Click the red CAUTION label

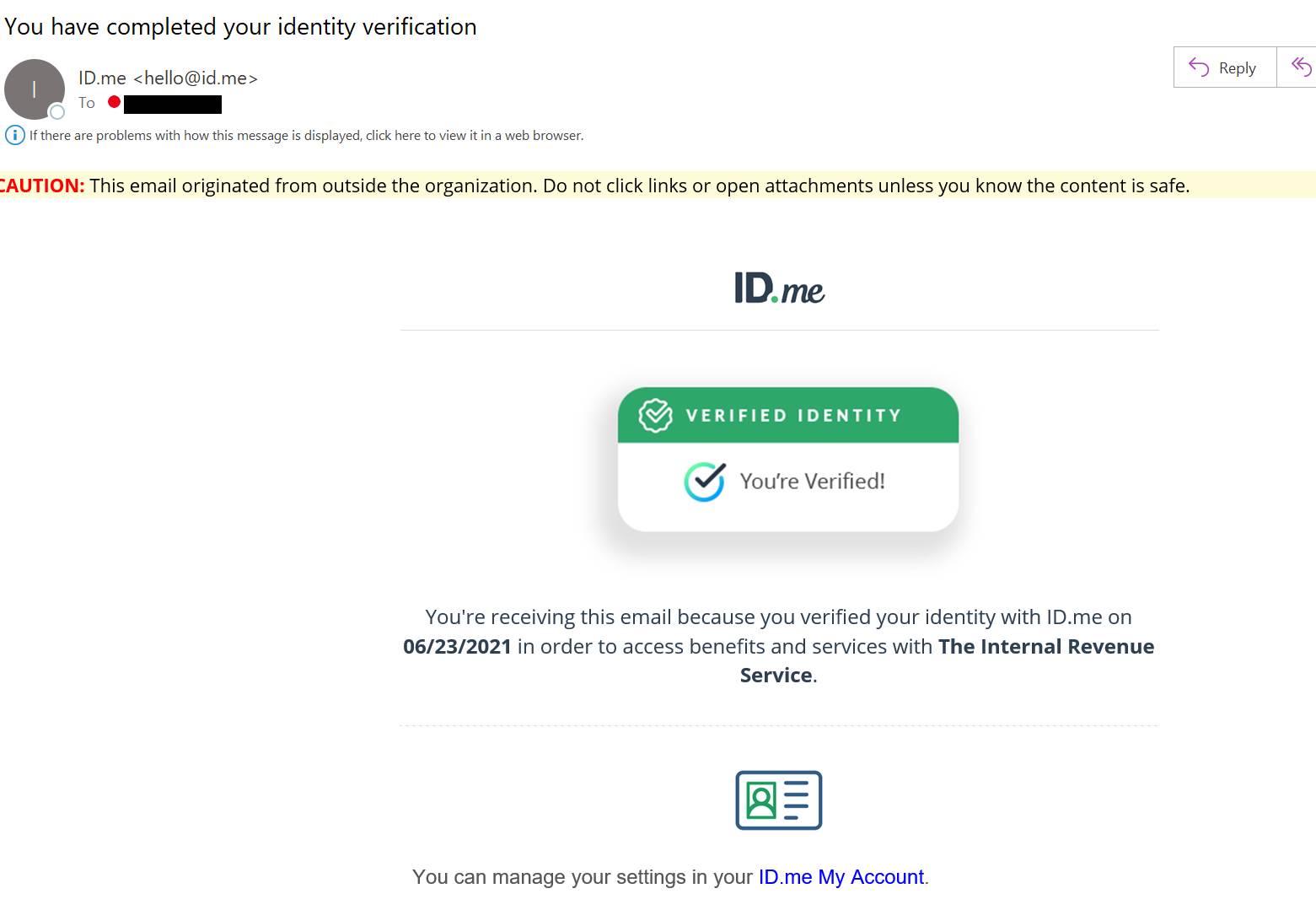coord(41,186)
